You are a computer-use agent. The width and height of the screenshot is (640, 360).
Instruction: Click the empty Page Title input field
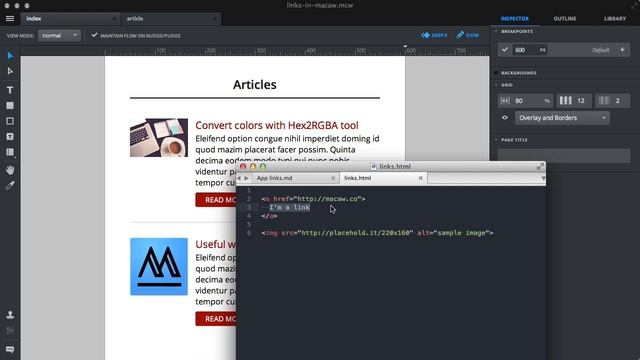[564, 156]
